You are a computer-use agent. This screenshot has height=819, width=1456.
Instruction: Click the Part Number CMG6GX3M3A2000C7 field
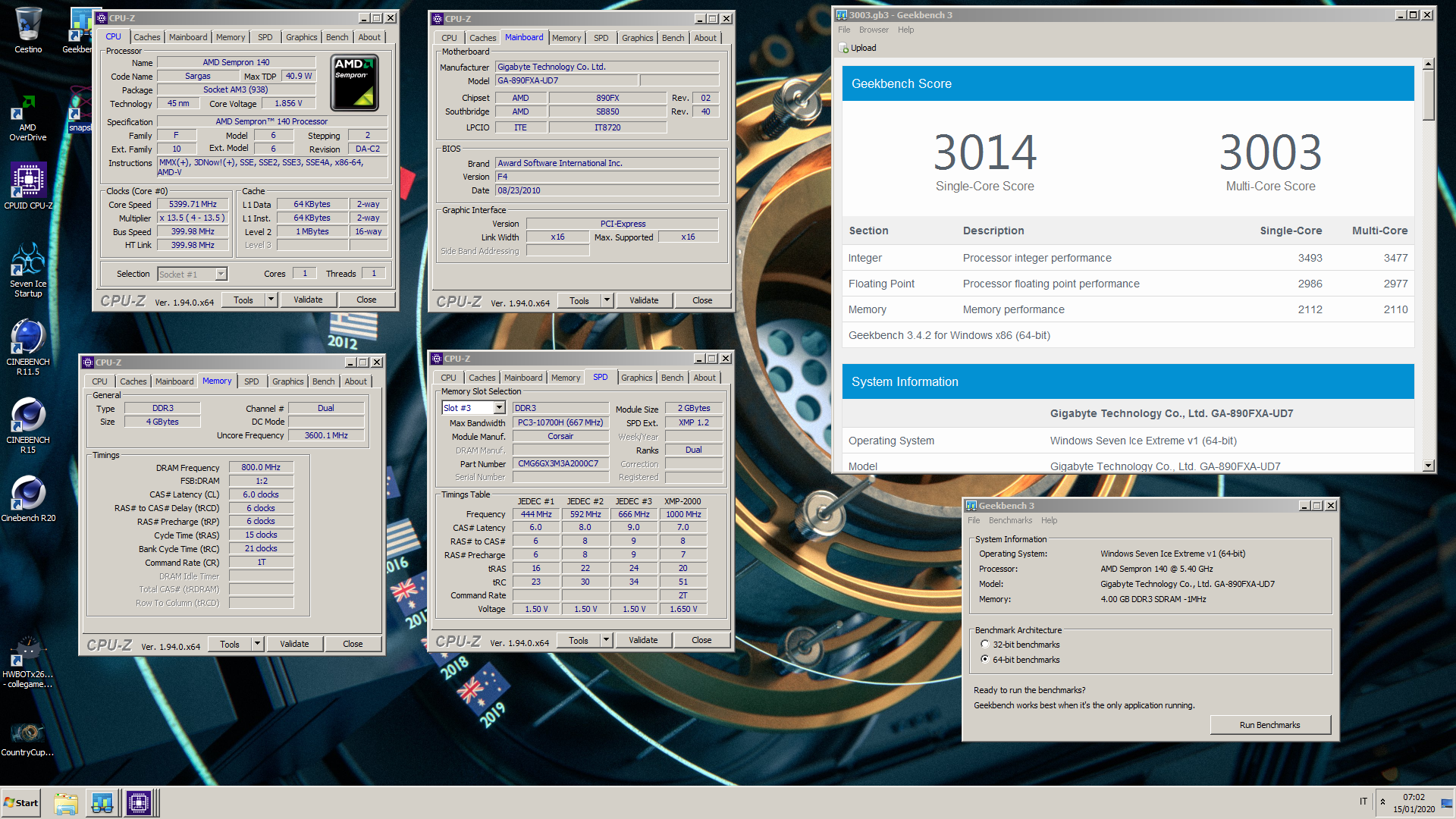(x=560, y=464)
